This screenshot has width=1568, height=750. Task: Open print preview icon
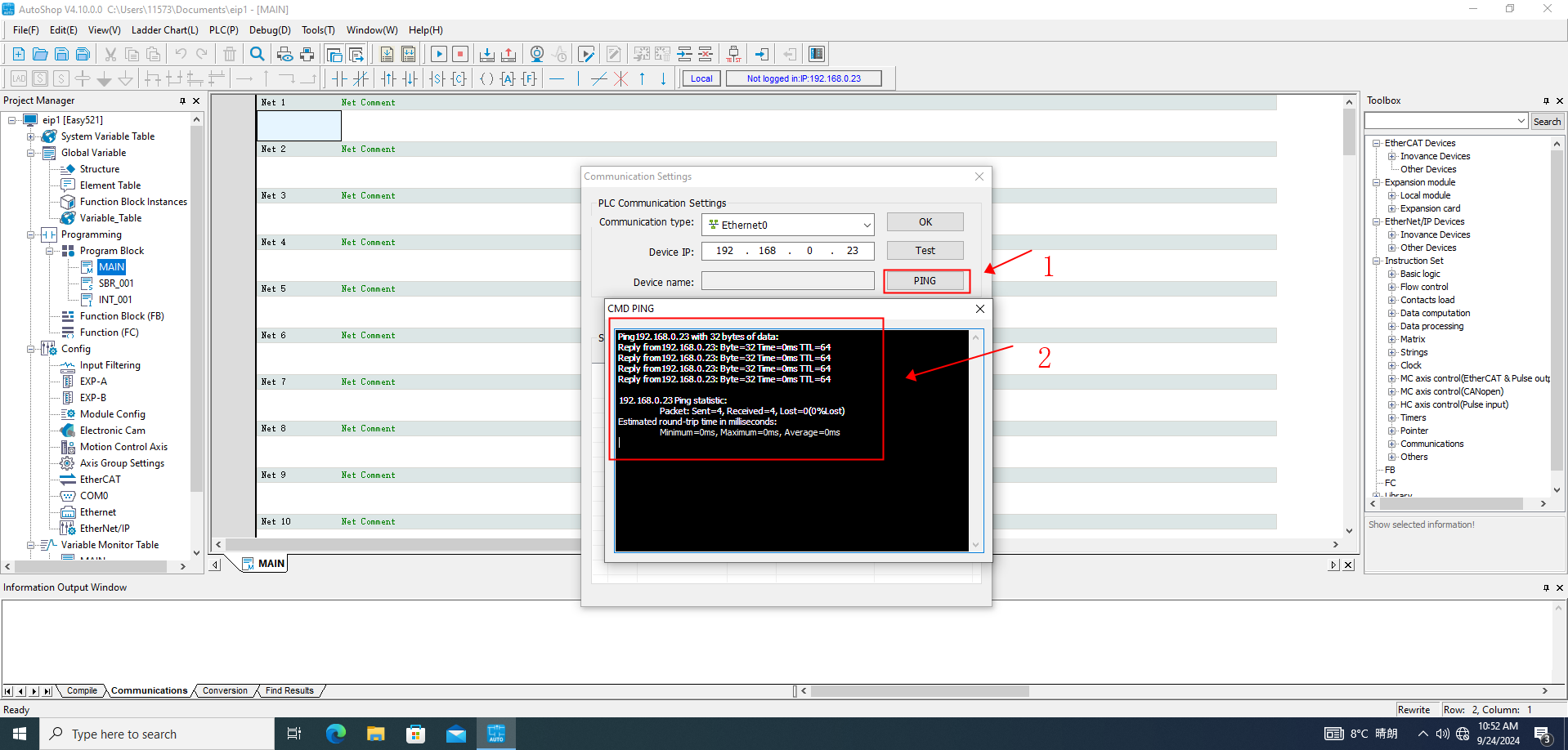tap(284, 54)
